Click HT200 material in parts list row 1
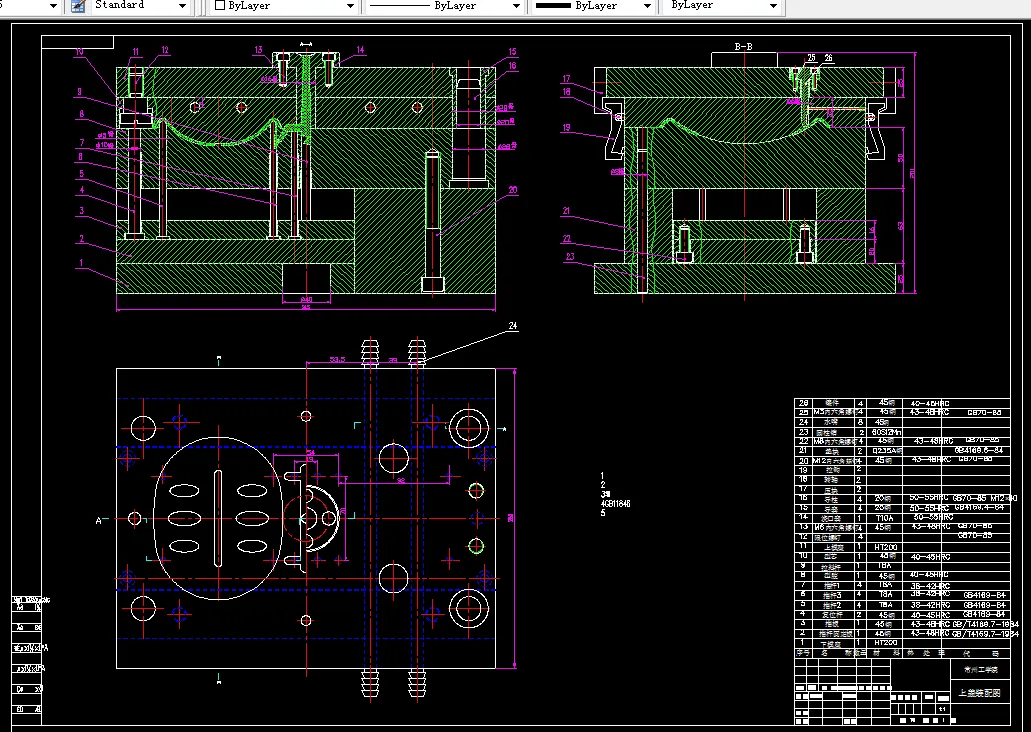 pos(886,642)
